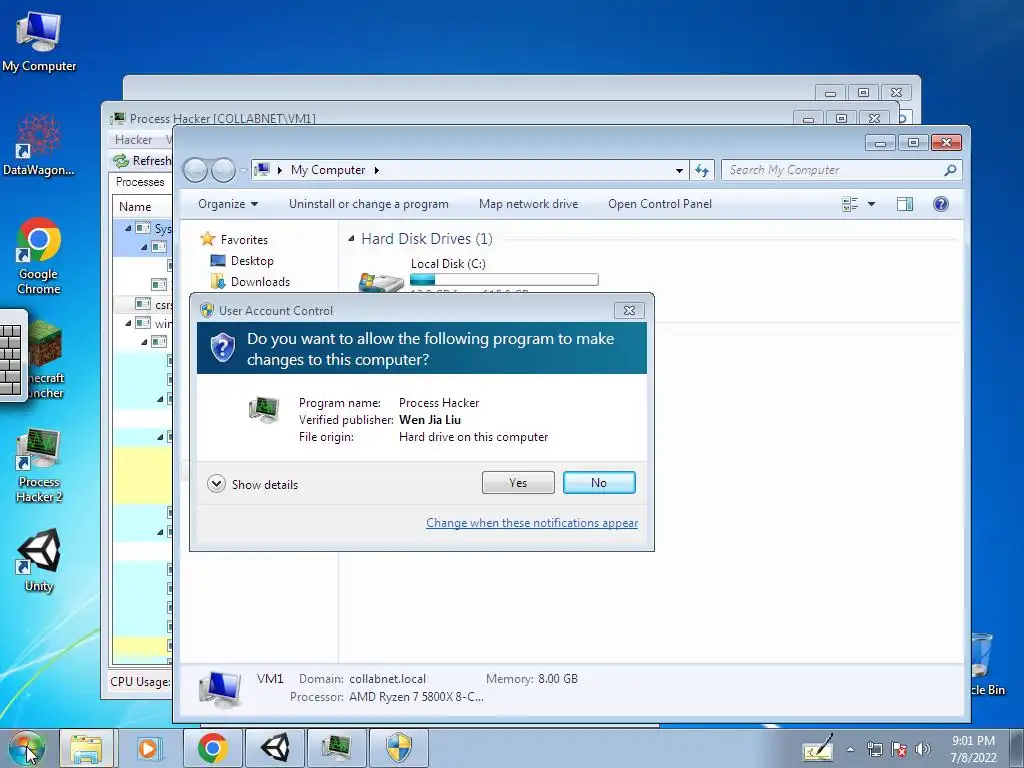Click My Computer in the address bar
The image size is (1024, 768).
click(328, 170)
